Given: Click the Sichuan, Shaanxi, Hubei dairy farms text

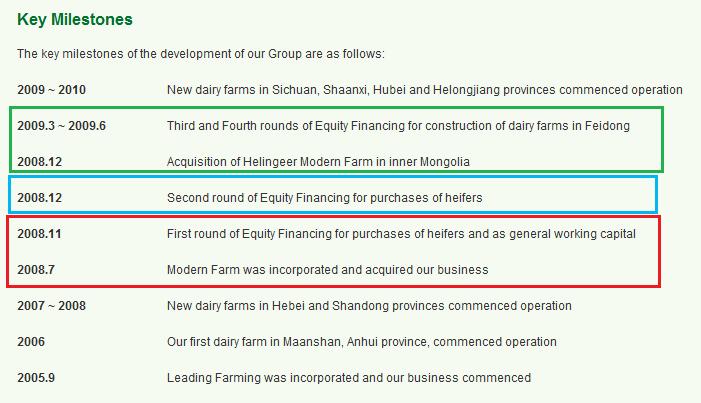Looking at the screenshot, I should pyautogui.click(x=424, y=90).
